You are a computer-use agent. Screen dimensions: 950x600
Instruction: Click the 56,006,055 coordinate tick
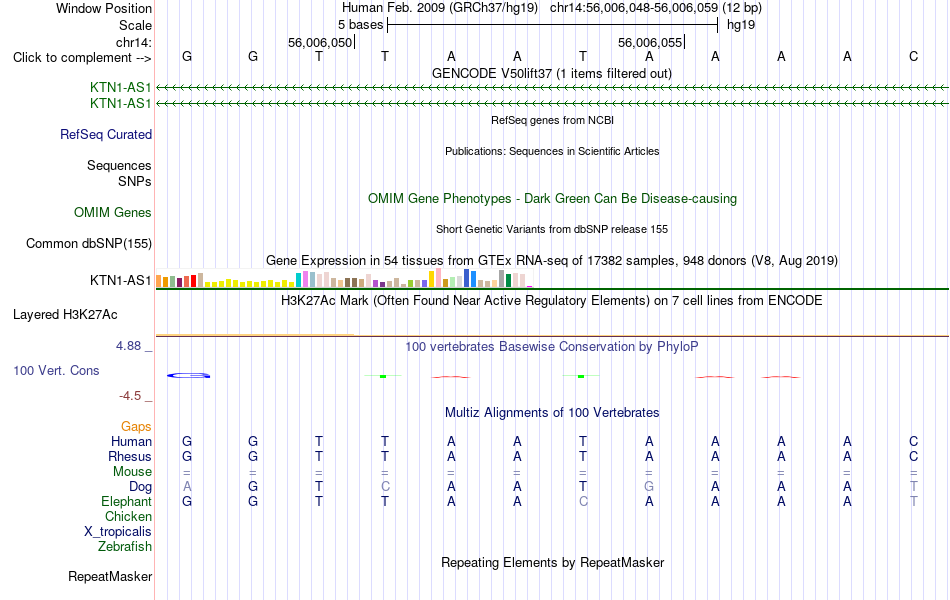pyautogui.click(x=650, y=42)
